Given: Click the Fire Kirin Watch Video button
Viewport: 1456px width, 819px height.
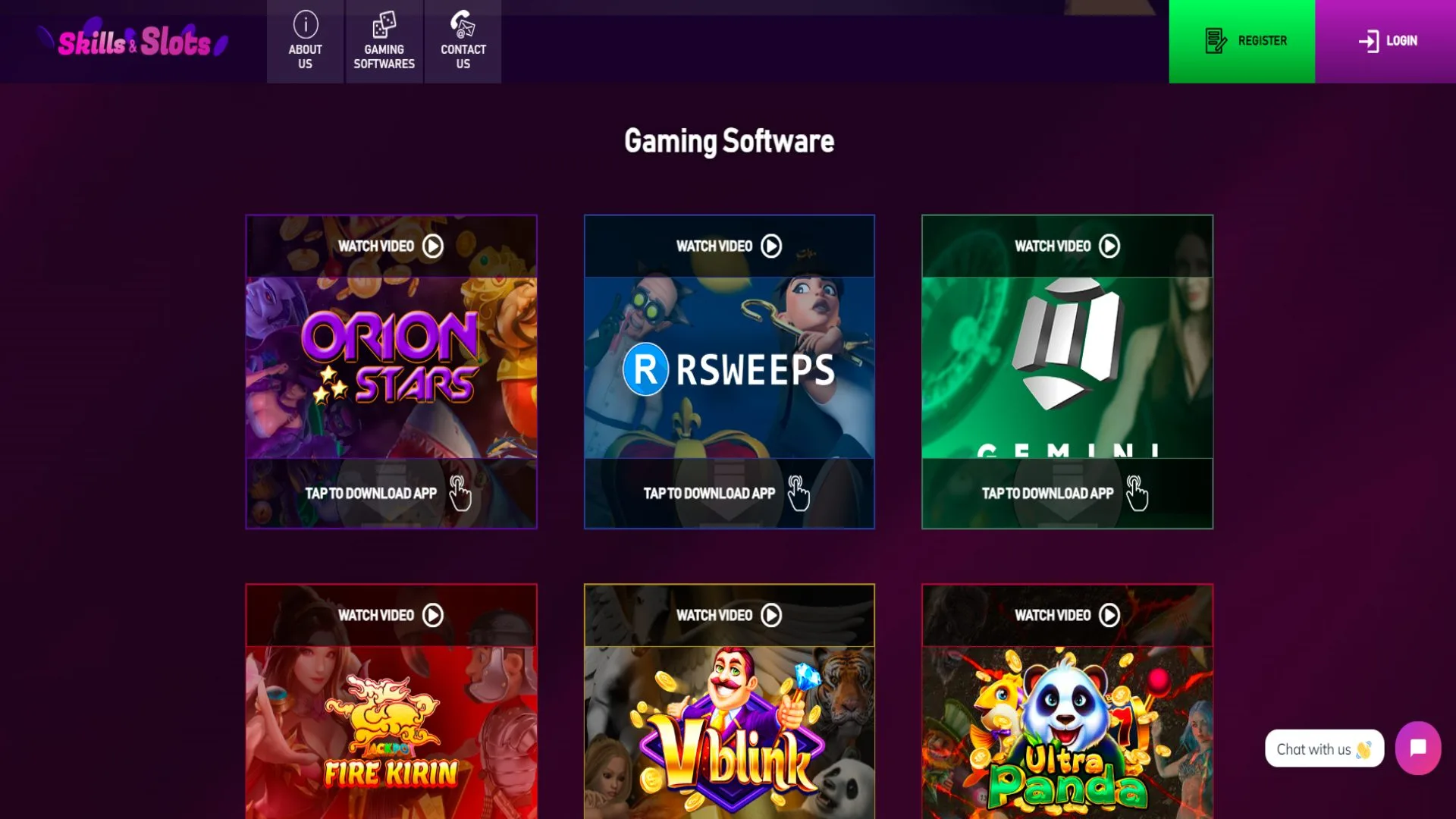Looking at the screenshot, I should pyautogui.click(x=391, y=615).
